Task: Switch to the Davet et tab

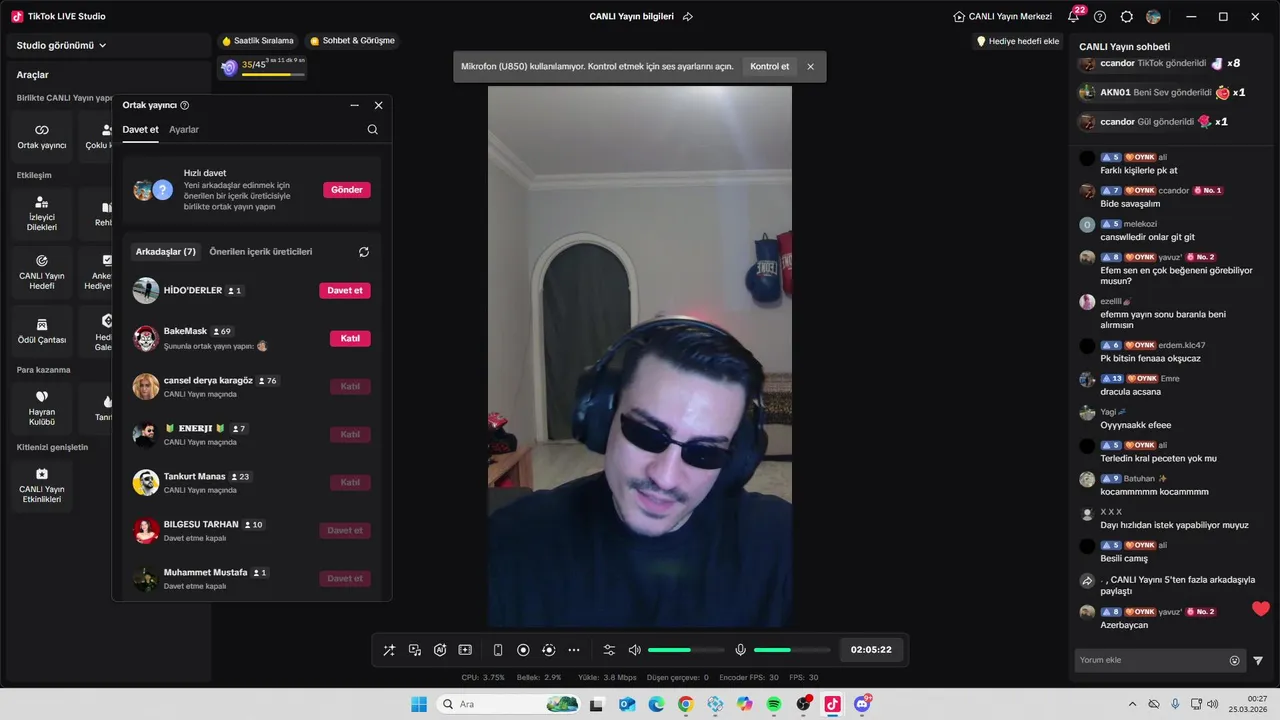Action: pyautogui.click(x=140, y=130)
